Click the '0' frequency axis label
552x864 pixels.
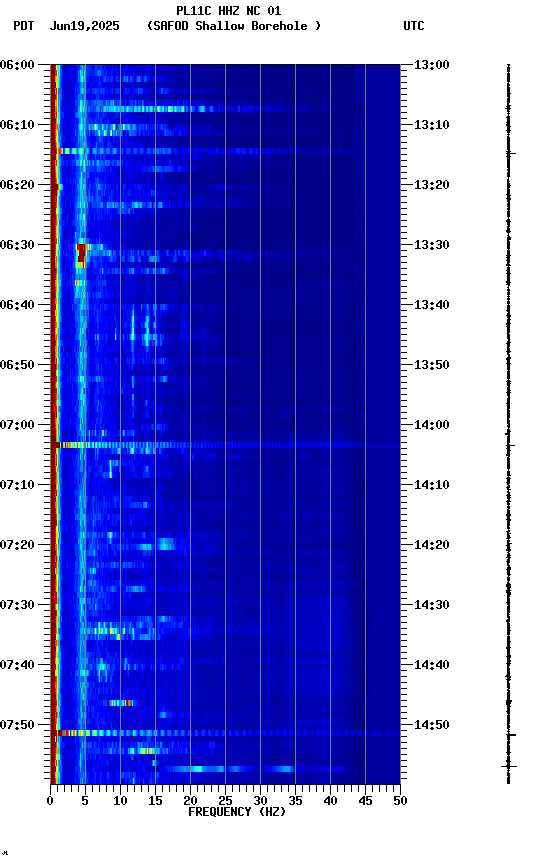point(50,801)
